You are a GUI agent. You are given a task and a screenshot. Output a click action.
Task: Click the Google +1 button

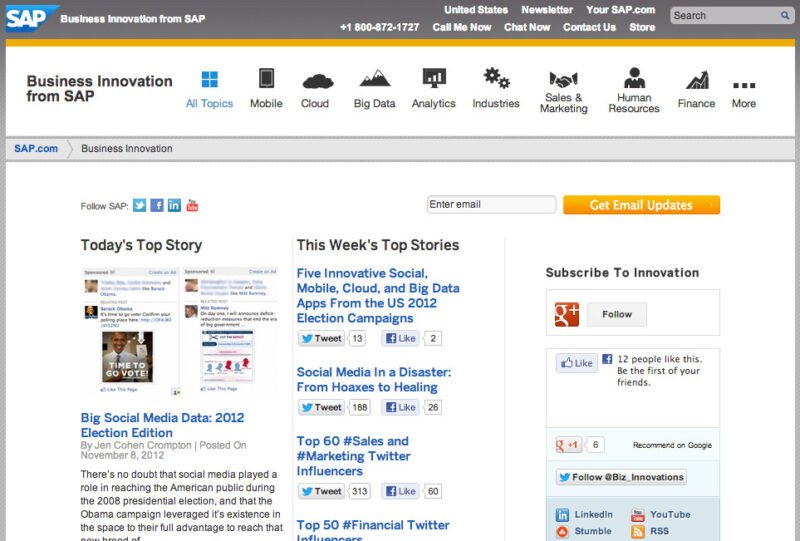tap(567, 445)
